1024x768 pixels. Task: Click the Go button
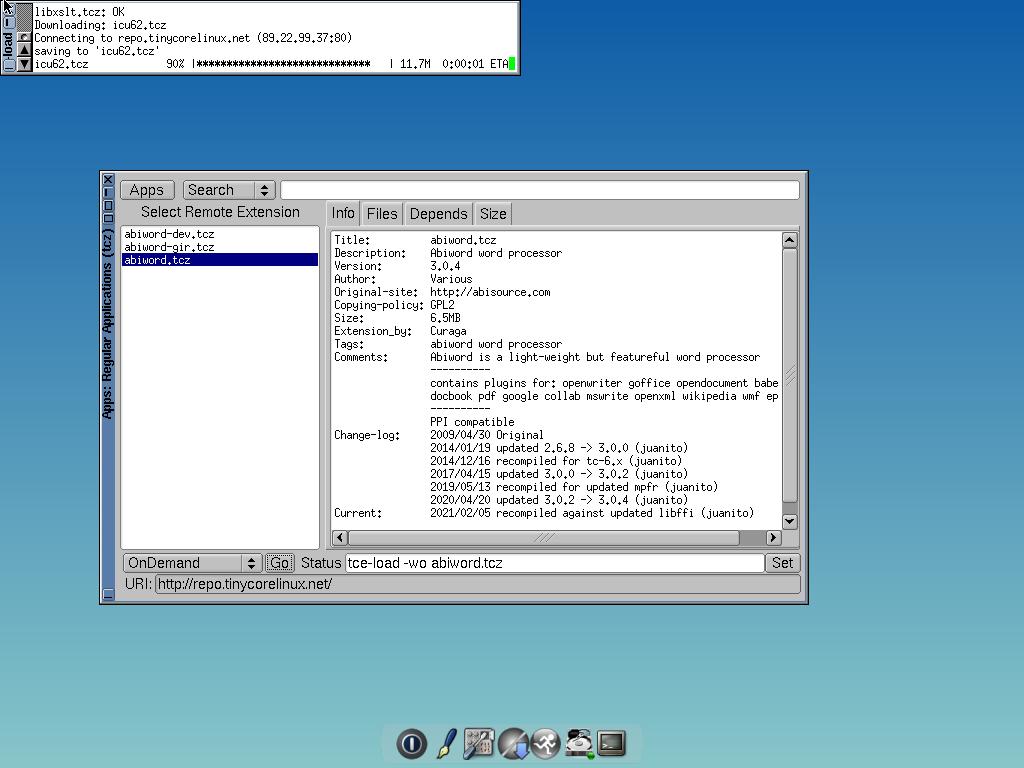[280, 563]
